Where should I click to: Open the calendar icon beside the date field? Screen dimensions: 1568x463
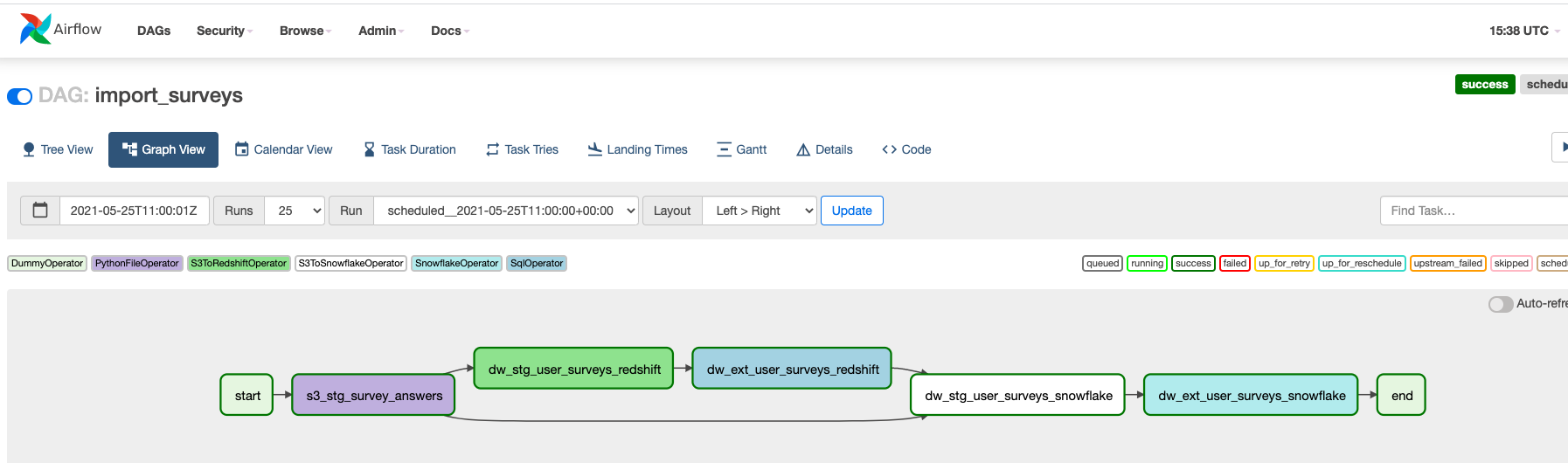click(x=40, y=211)
